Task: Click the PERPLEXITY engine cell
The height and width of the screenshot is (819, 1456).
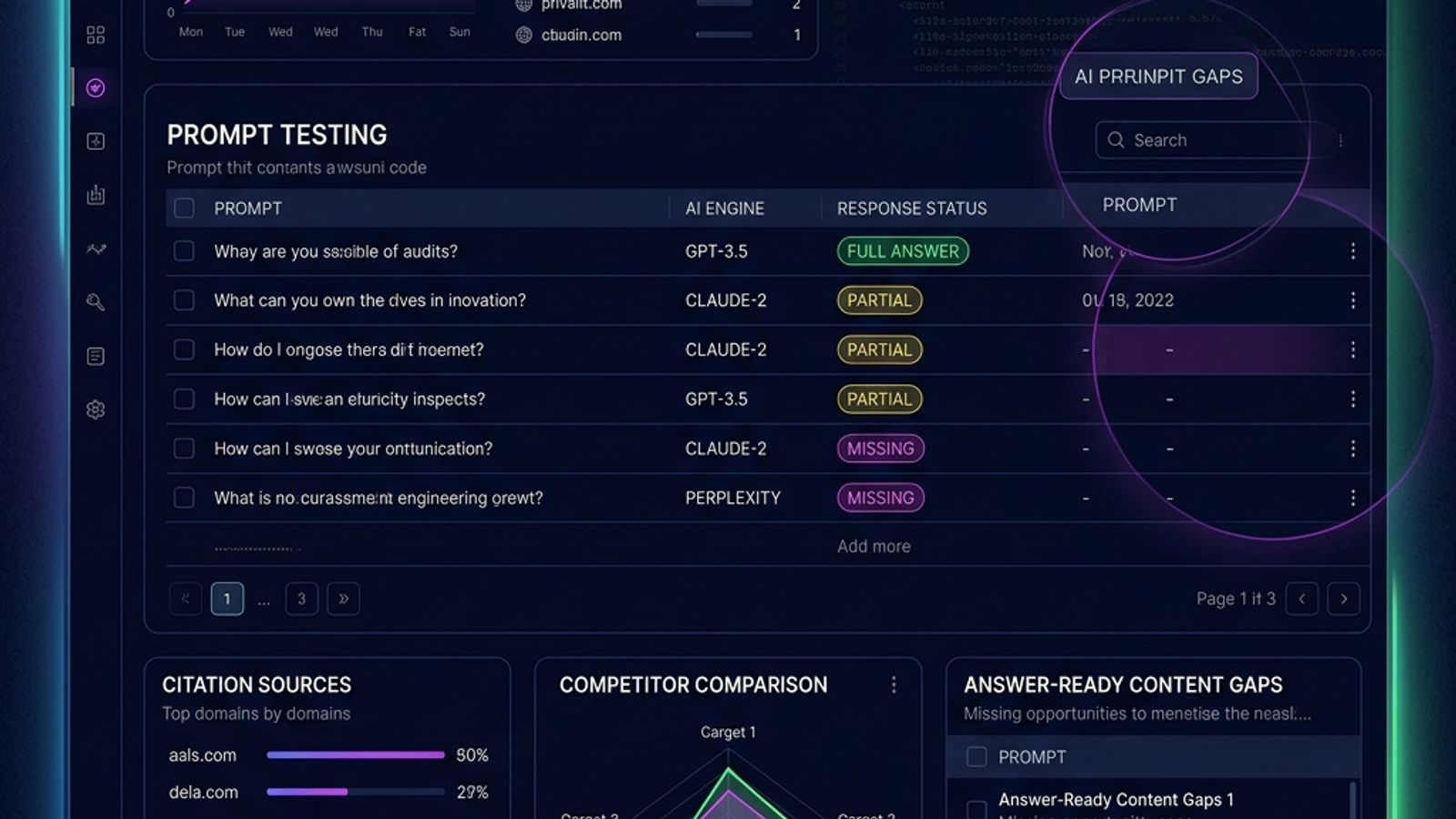Action: pos(733,498)
